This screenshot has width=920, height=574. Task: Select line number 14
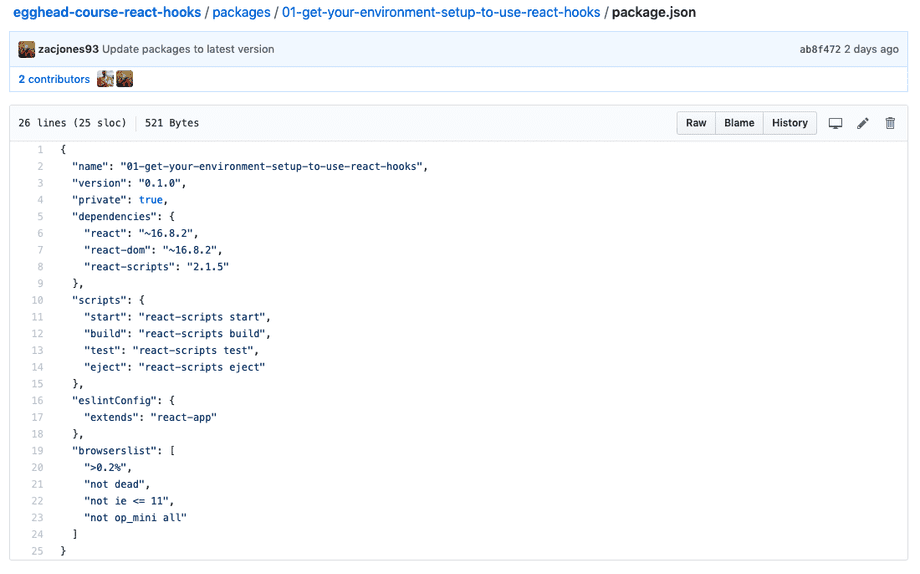point(38,367)
